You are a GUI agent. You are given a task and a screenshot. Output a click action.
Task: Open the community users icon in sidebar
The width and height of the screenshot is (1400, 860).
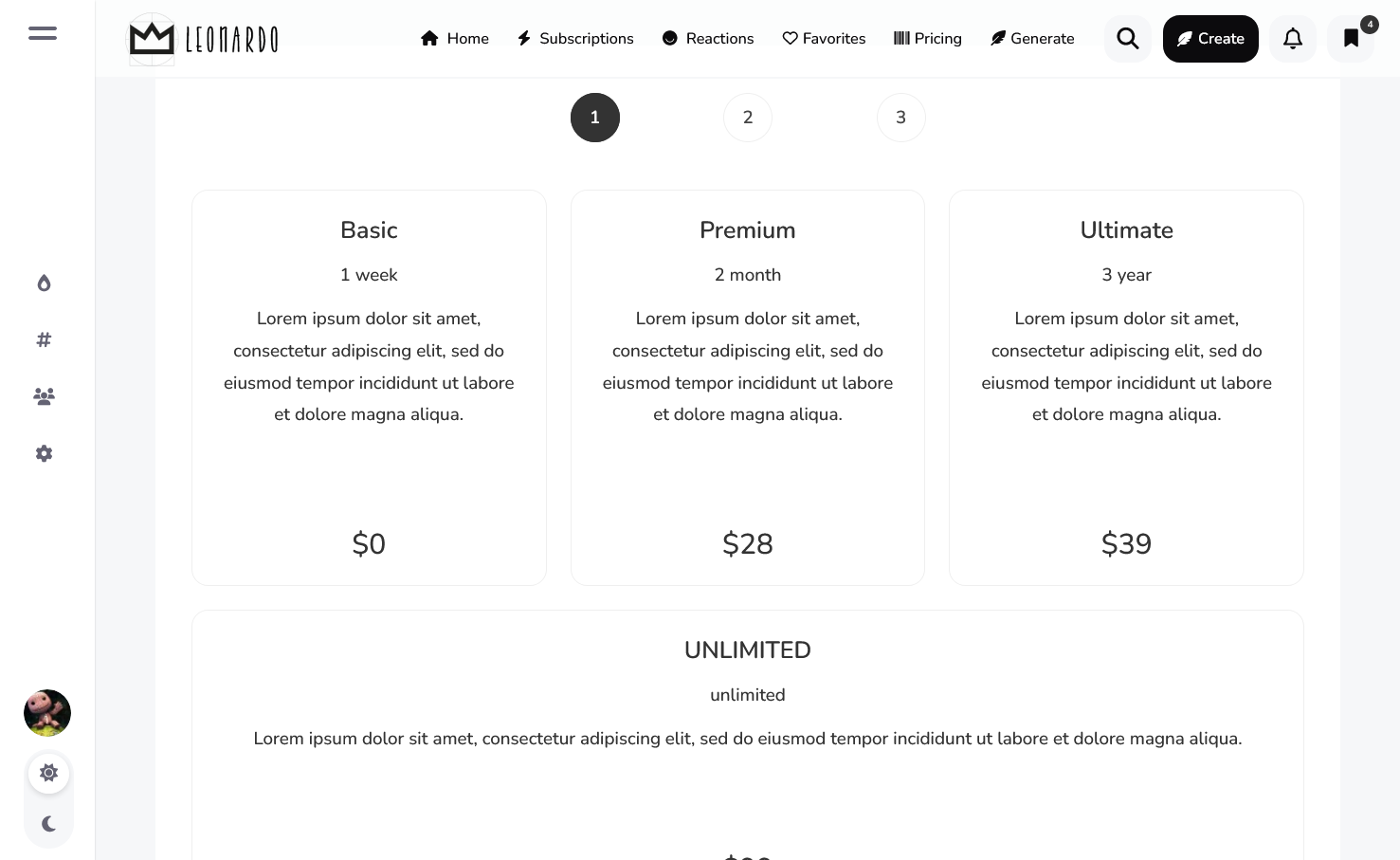[44, 396]
